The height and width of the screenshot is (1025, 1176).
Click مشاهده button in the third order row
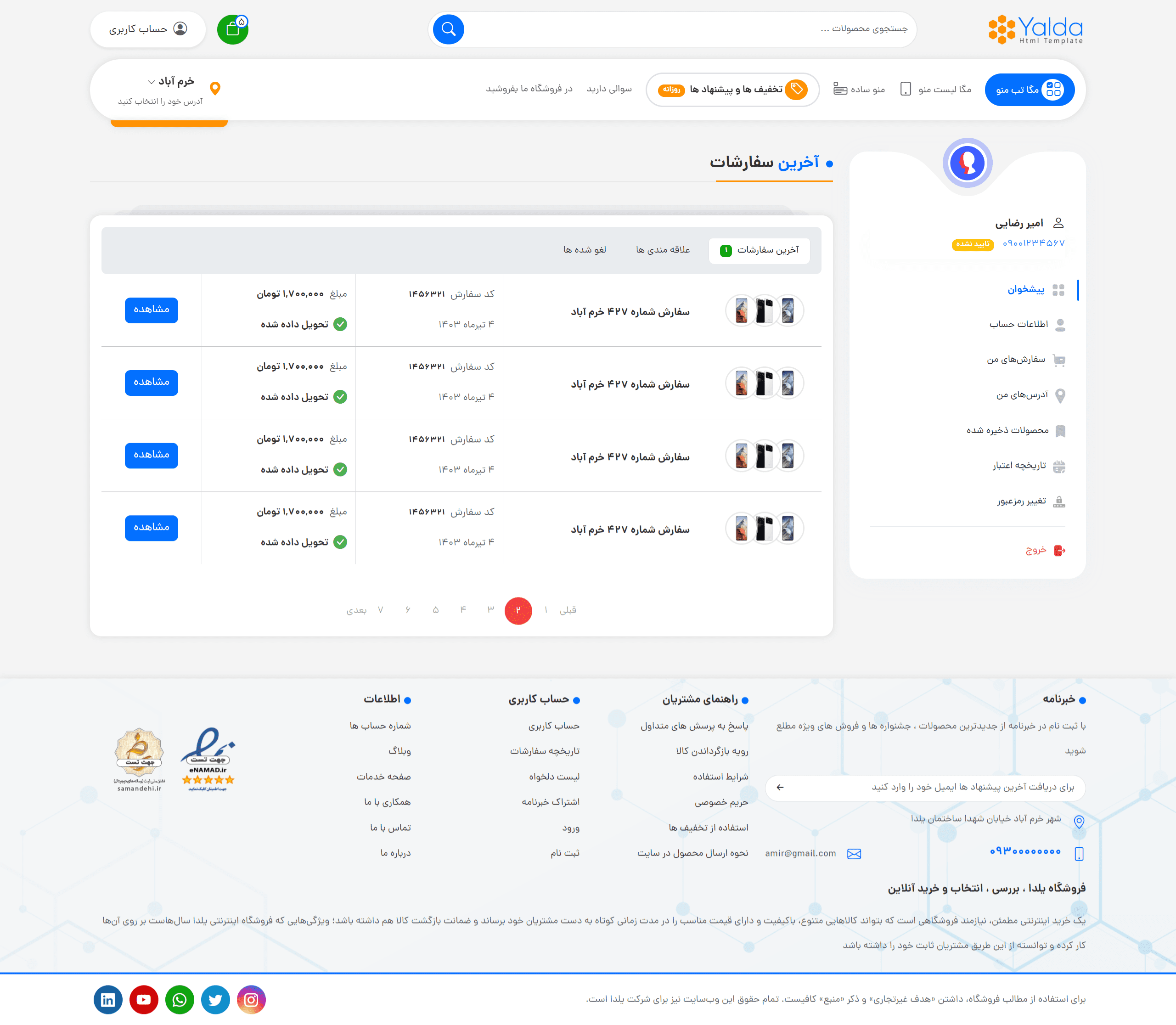tap(152, 455)
